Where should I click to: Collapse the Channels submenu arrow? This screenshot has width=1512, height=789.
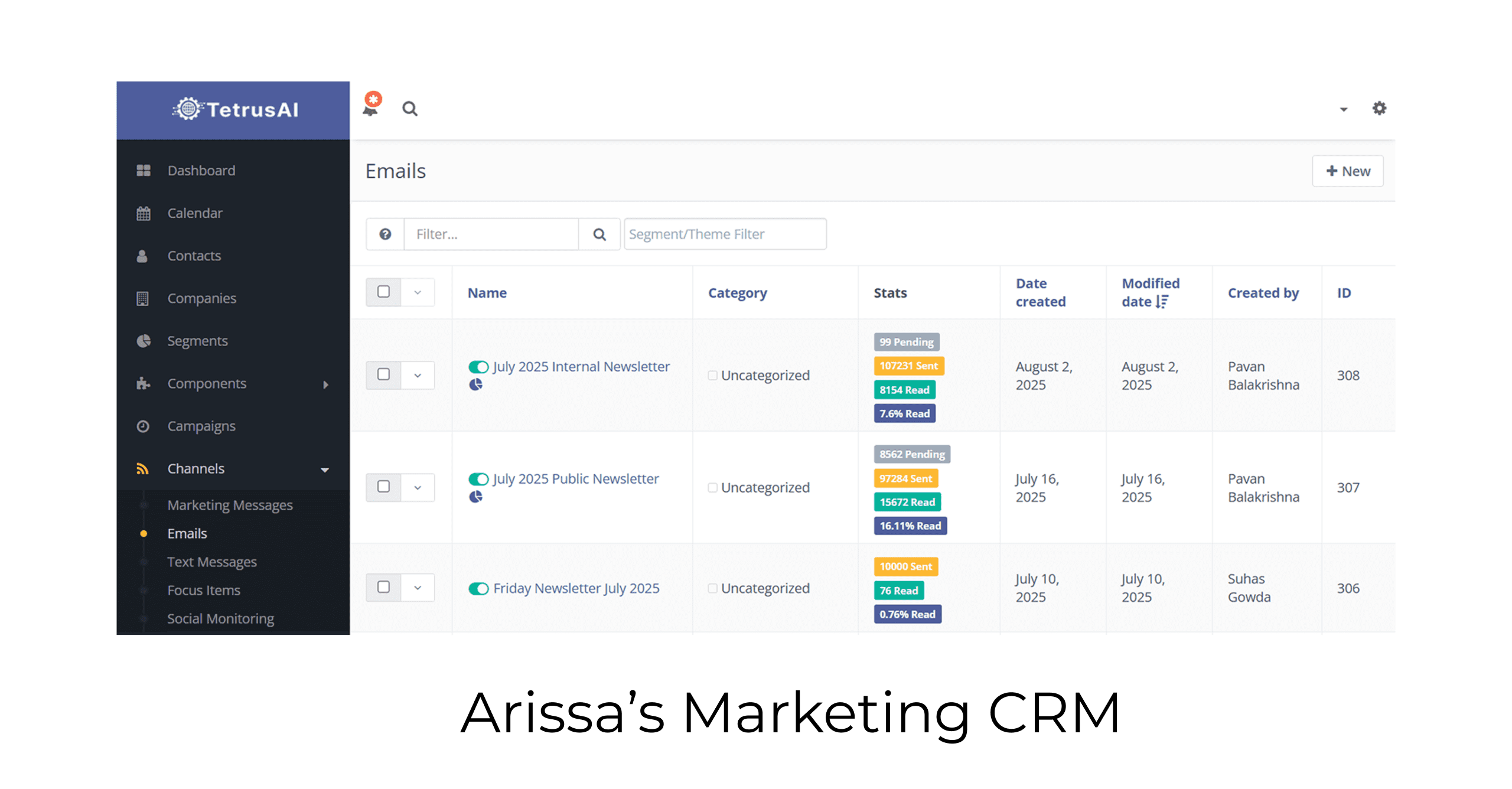[325, 470]
